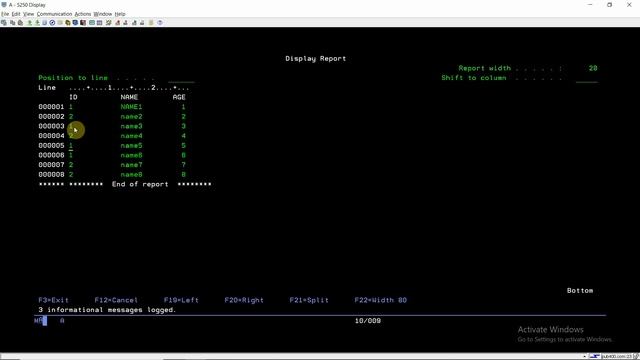Click the Report width value 28
640x360 pixels.
[593, 68]
